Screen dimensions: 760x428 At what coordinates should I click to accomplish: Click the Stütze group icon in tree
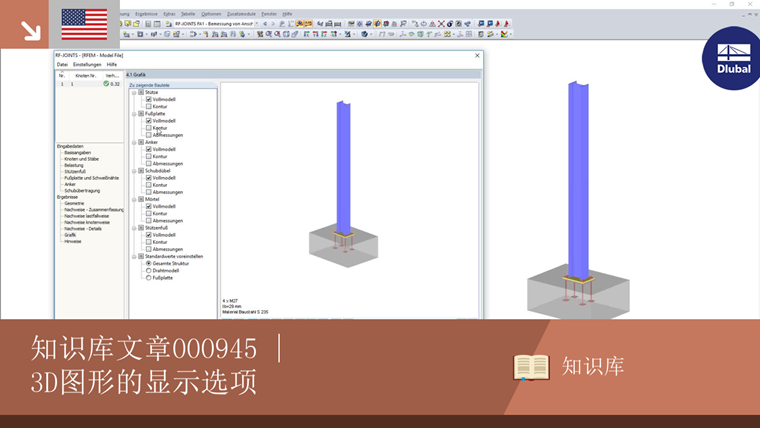[141, 92]
